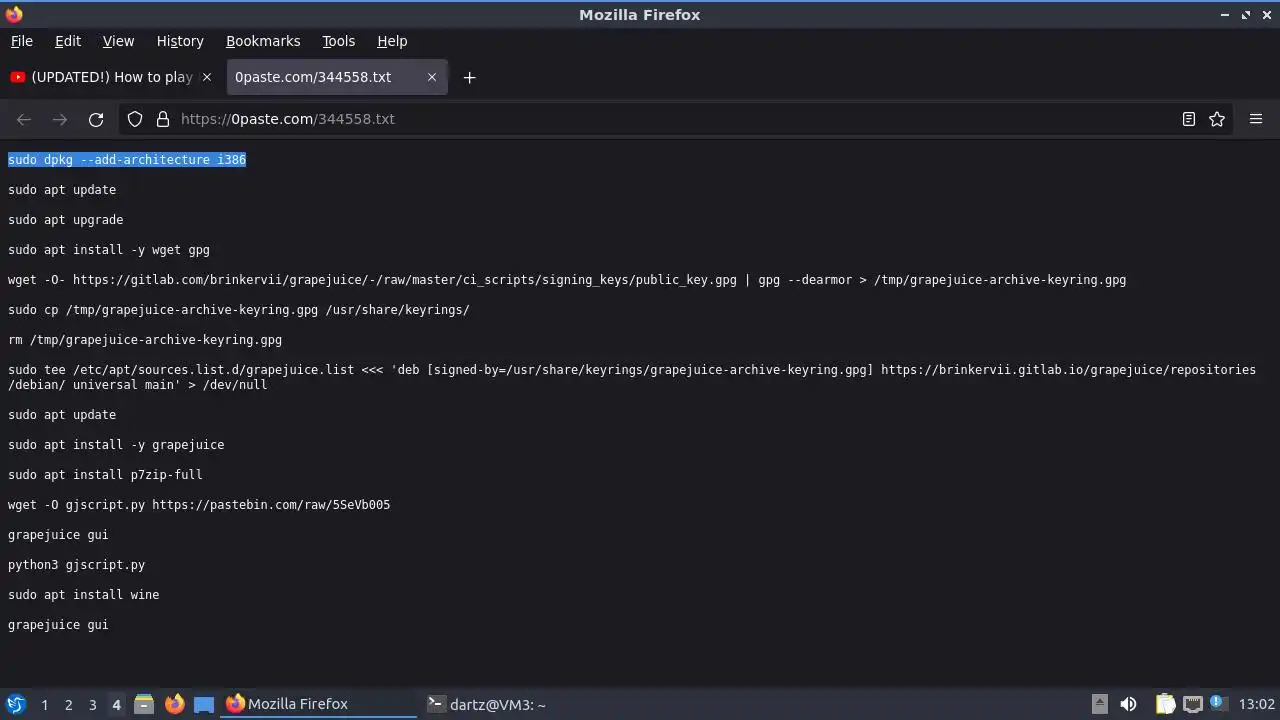The image size is (1280, 720).
Task: Click the 'sudo tee /etc/apt/sources.list.d' line
Action: [632, 377]
